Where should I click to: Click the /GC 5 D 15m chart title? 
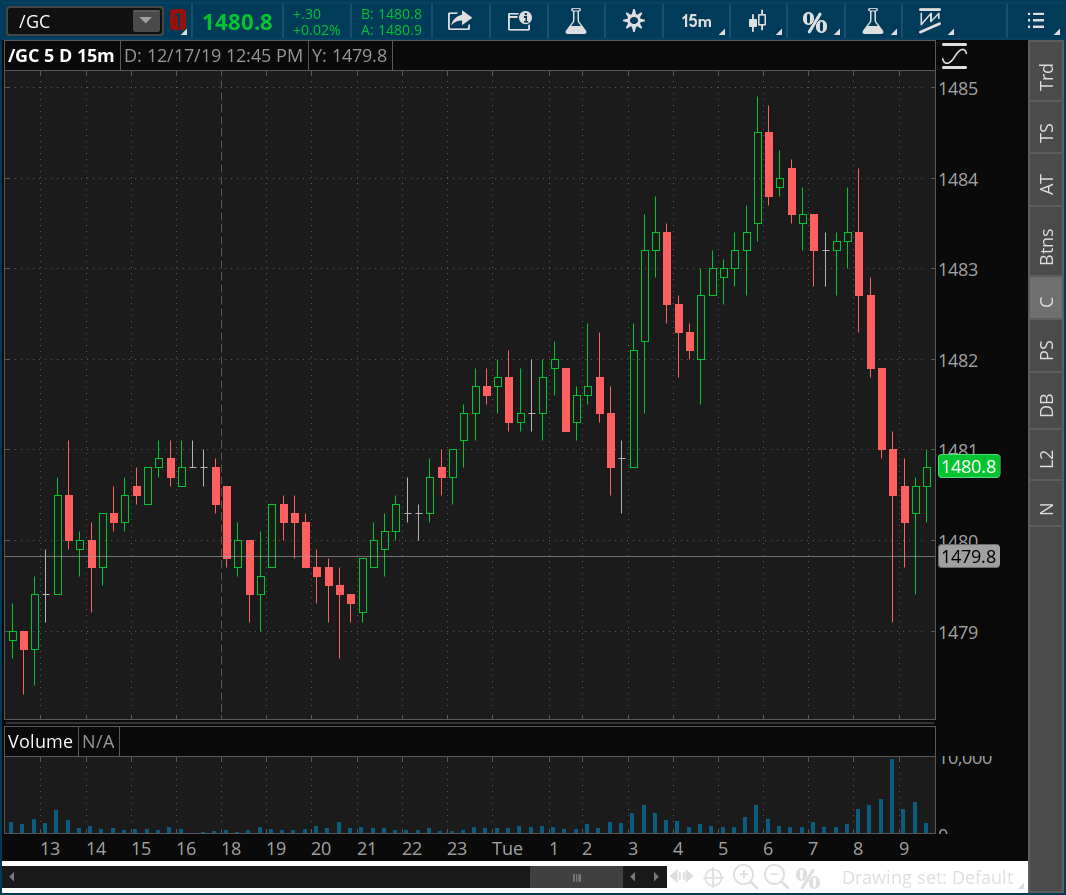(x=61, y=55)
